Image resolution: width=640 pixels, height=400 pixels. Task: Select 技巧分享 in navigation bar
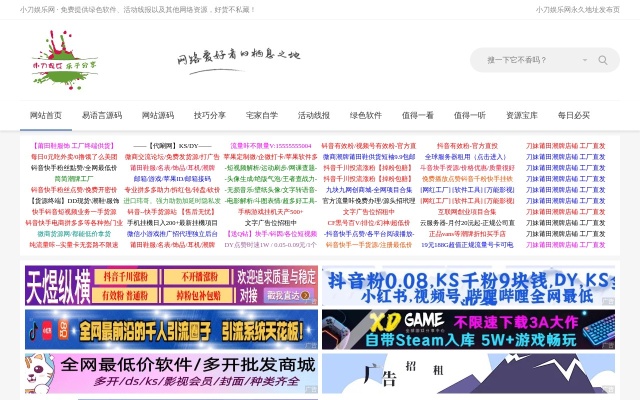[210, 115]
